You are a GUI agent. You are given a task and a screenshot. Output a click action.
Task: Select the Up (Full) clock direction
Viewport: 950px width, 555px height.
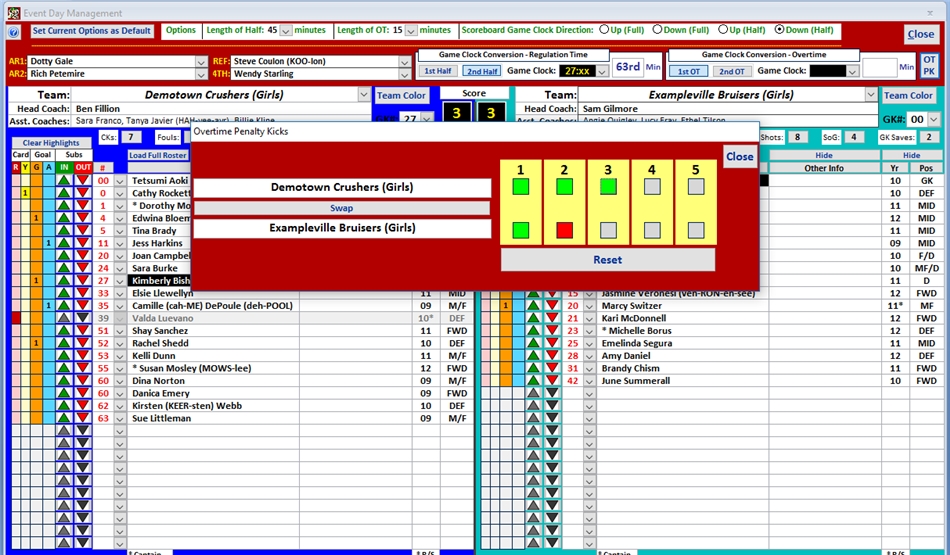(604, 29)
